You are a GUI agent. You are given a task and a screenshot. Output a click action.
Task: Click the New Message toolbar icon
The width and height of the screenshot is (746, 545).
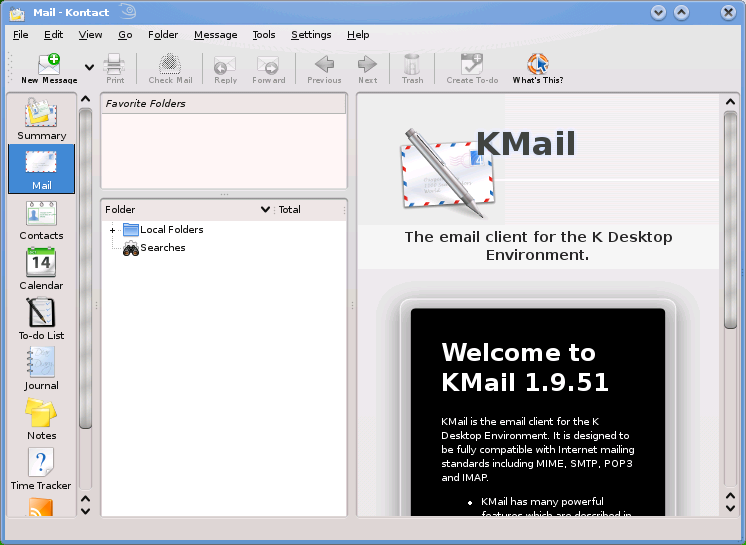[x=48, y=68]
